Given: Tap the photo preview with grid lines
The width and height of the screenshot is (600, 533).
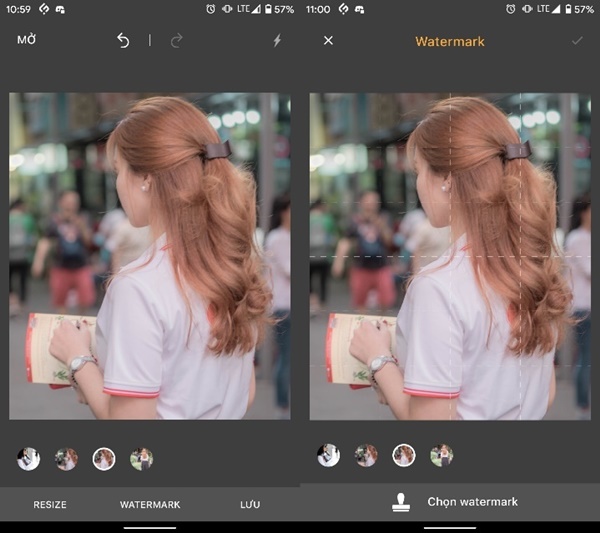Looking at the screenshot, I should pos(450,256).
